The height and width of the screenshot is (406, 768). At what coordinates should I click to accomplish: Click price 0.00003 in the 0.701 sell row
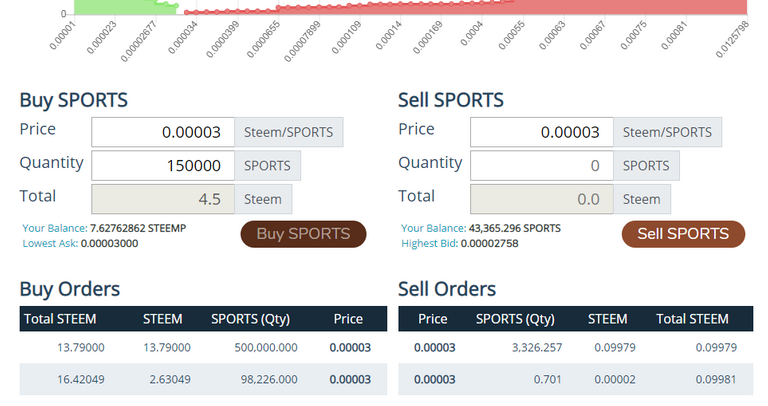pos(434,380)
